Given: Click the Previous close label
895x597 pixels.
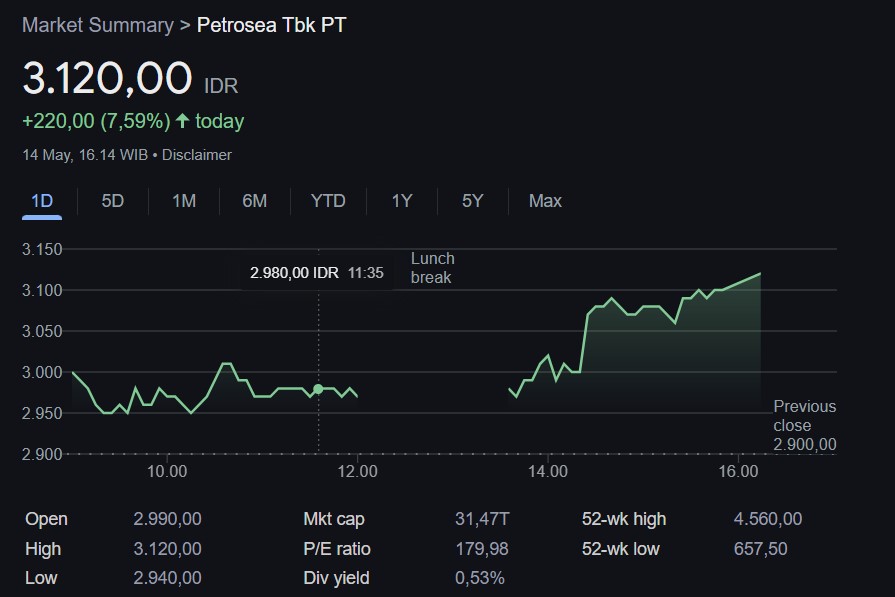Looking at the screenshot, I should click(804, 416).
